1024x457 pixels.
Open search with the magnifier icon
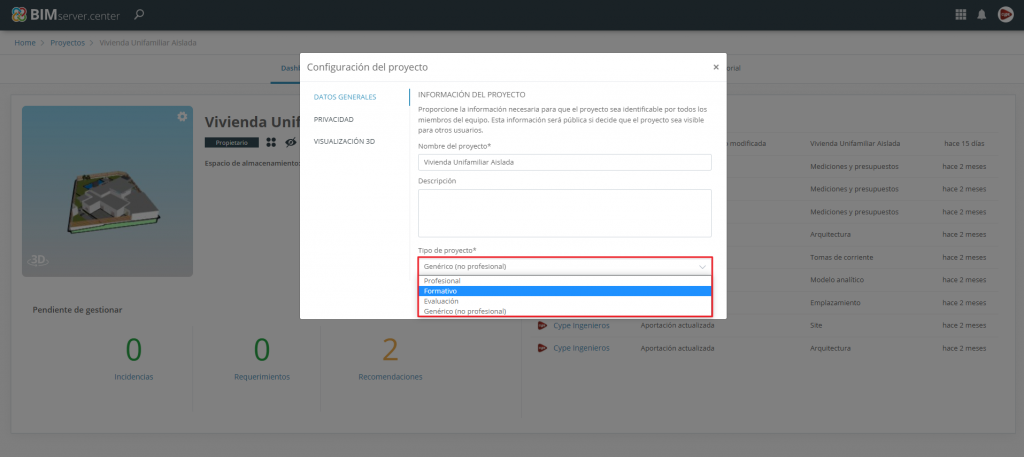(139, 14)
